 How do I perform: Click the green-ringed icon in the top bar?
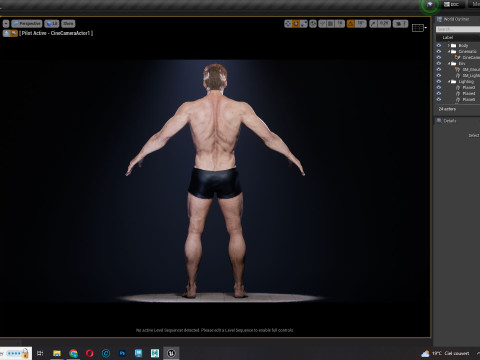pyautogui.click(x=430, y=4)
